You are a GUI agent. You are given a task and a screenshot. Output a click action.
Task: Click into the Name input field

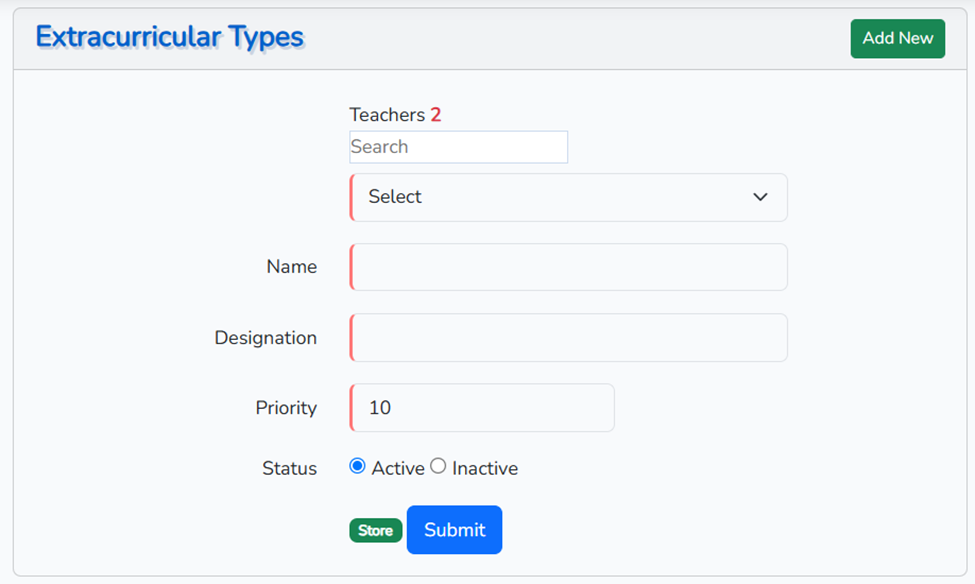(x=568, y=267)
